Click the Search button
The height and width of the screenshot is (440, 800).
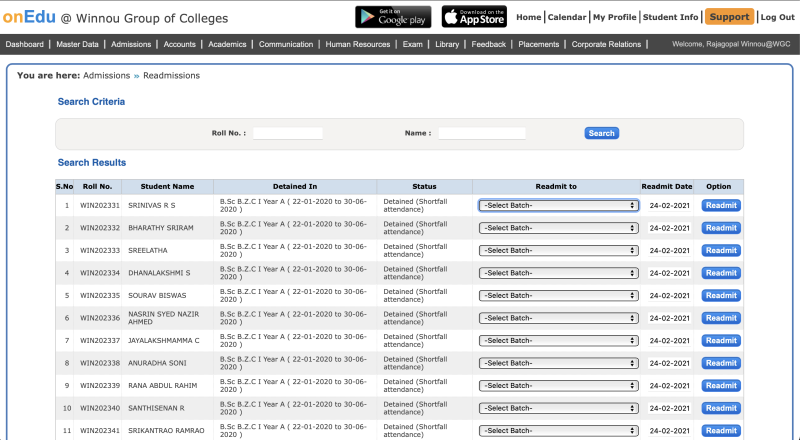[601, 133]
